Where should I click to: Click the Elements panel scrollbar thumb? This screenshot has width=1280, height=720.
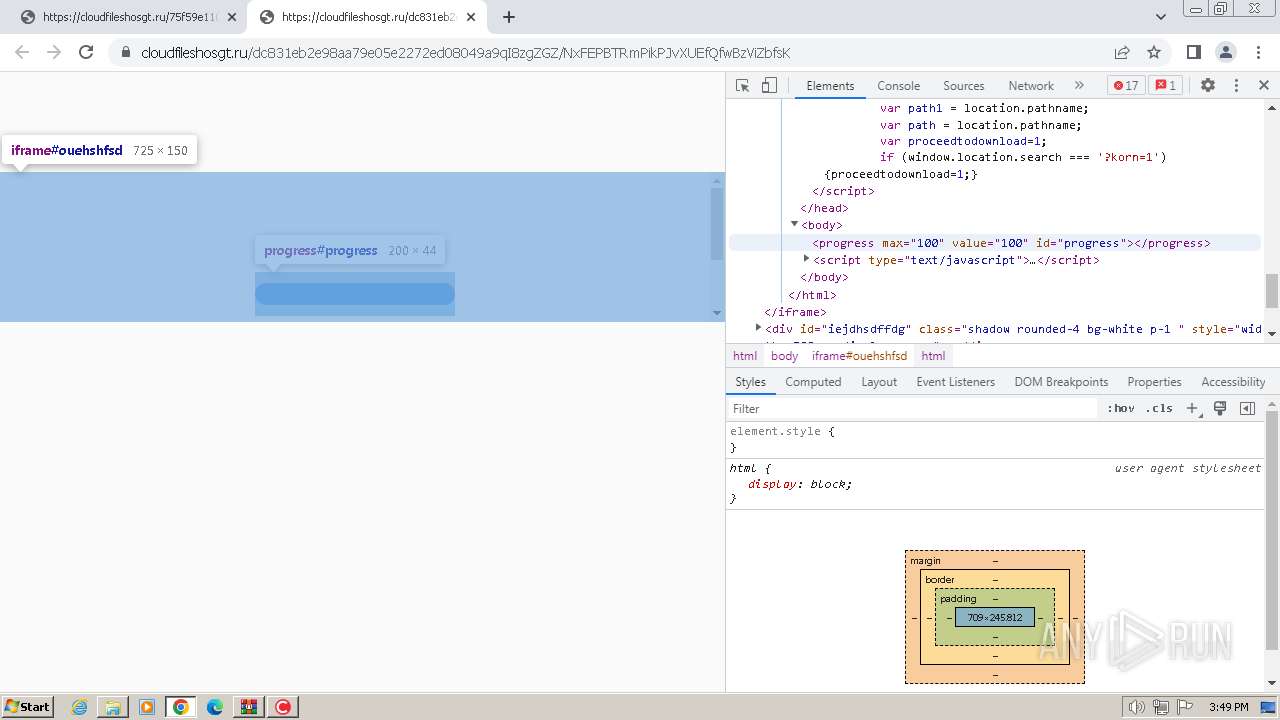coord(1271,291)
